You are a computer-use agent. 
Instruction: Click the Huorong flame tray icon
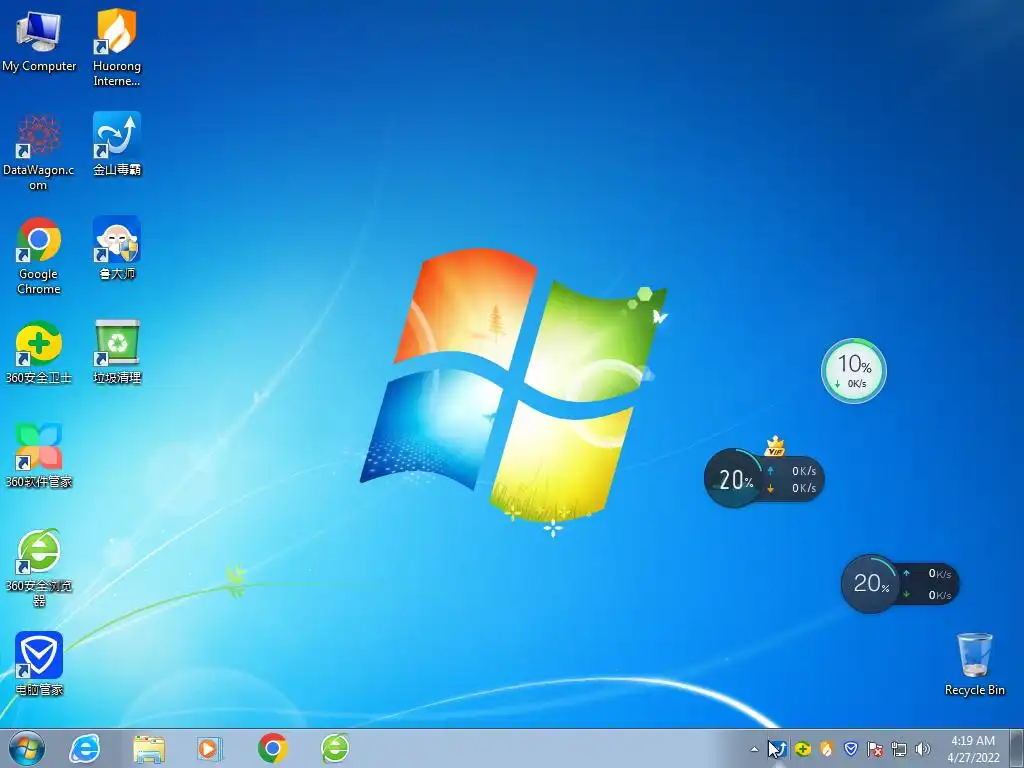pyautogui.click(x=827, y=749)
